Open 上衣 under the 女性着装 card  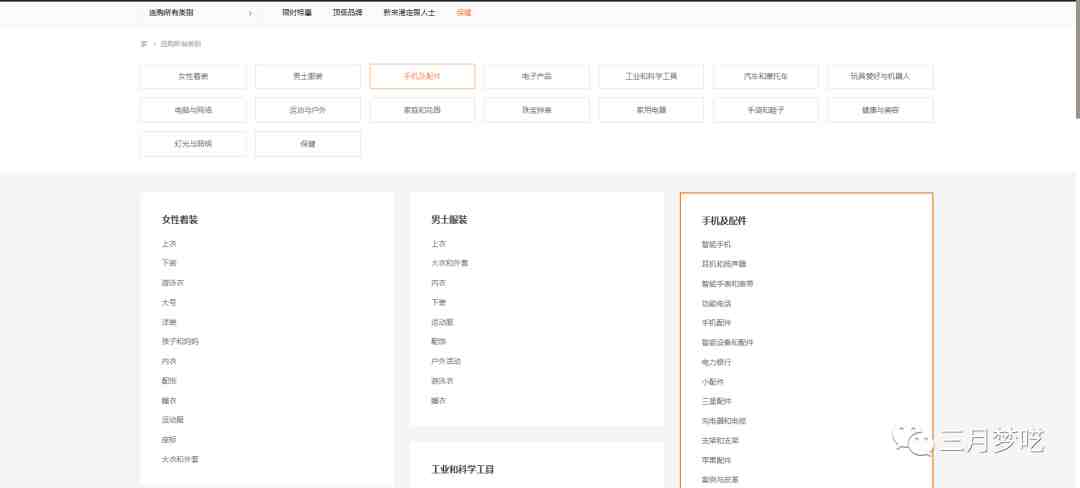[169, 244]
